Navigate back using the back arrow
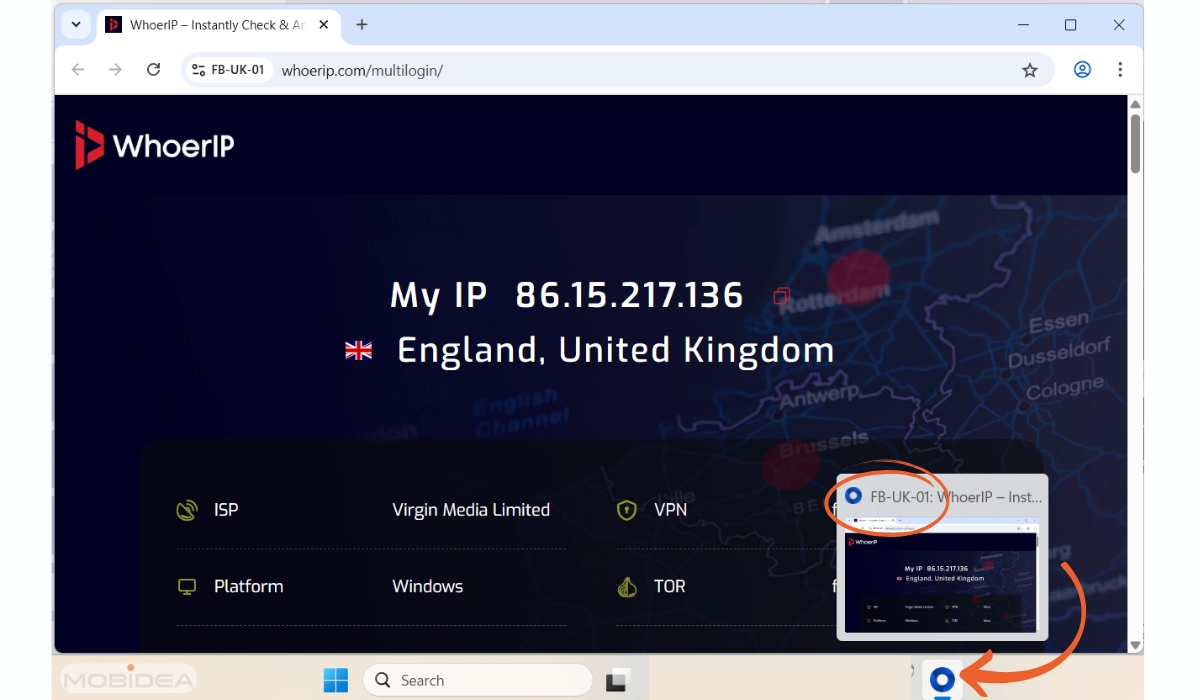 point(77,70)
